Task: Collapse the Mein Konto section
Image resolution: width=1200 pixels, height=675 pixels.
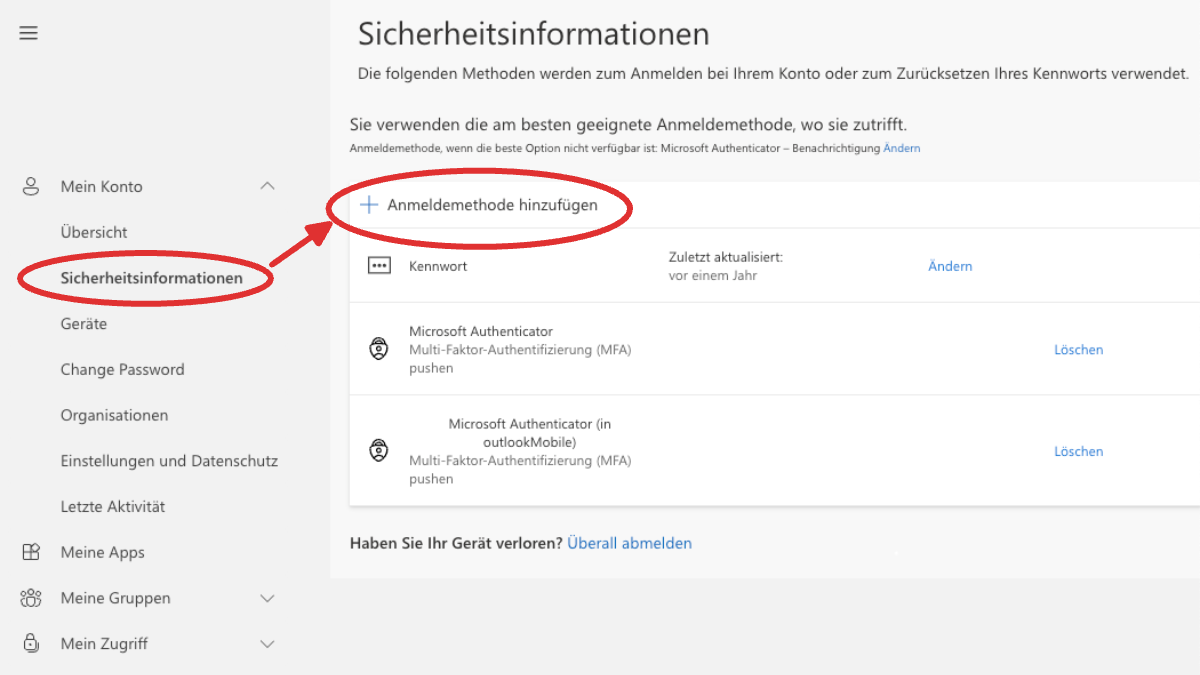Action: point(267,186)
